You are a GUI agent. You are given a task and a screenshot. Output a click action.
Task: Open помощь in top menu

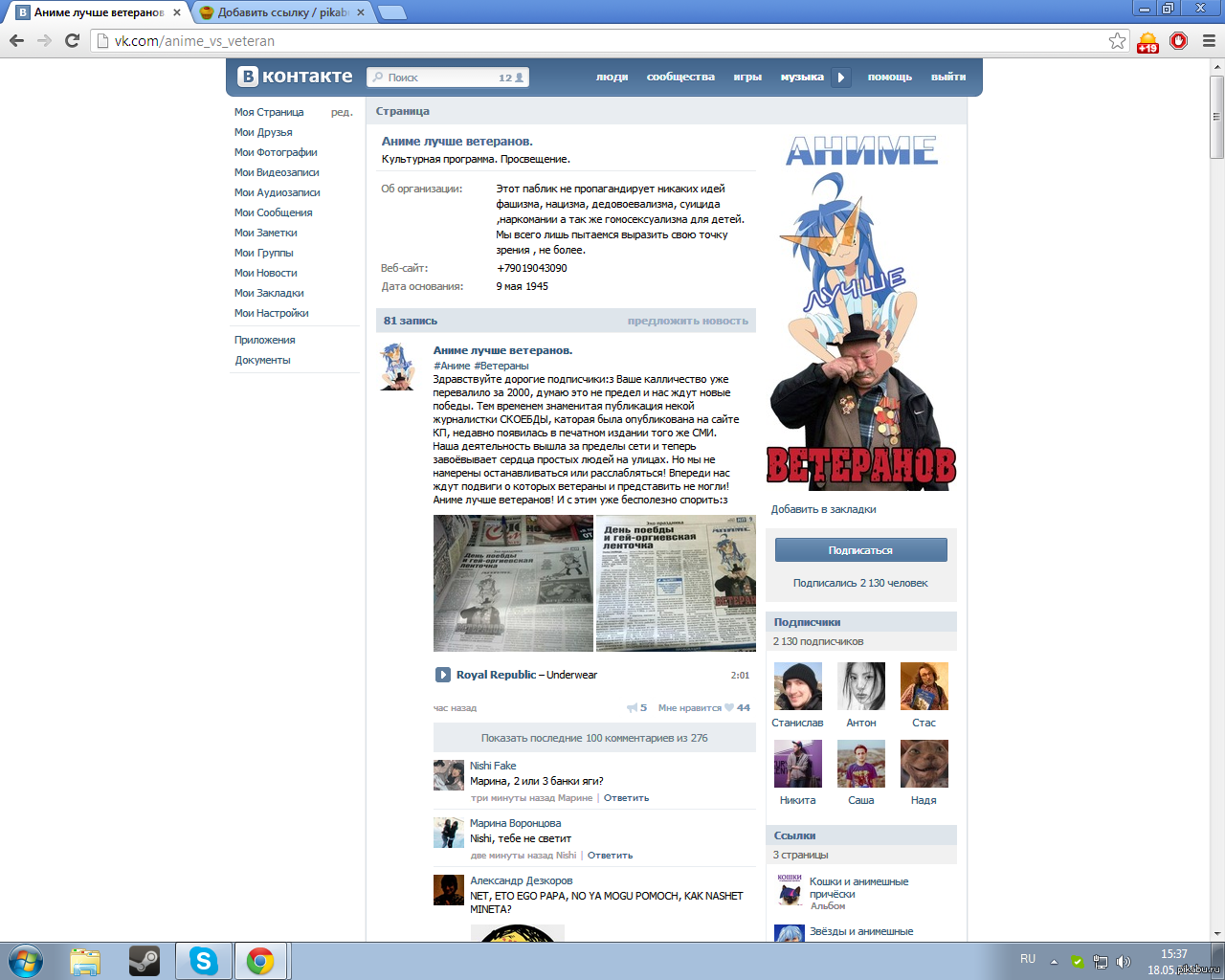890,77
